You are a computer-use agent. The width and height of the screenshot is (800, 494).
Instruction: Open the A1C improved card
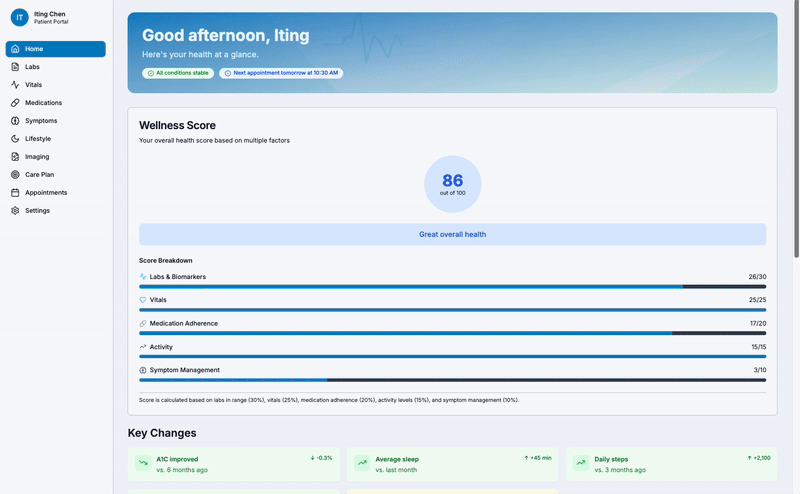tap(234, 464)
